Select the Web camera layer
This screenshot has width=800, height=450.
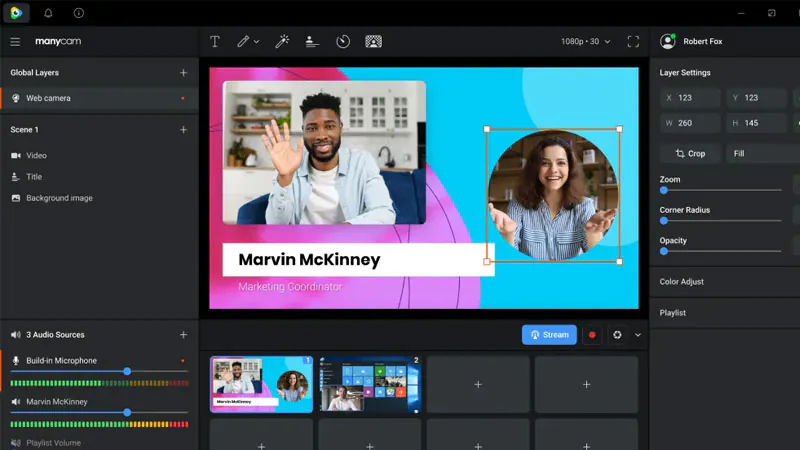99,98
